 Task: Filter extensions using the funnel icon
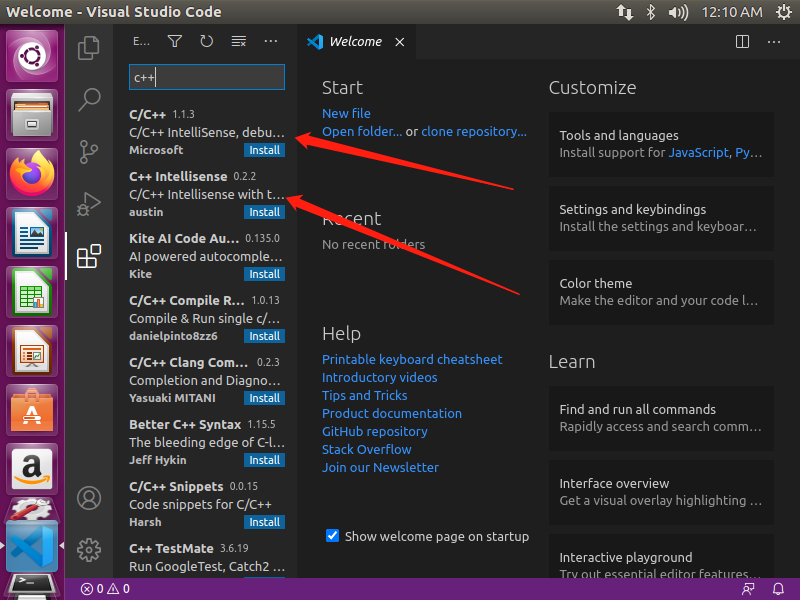pos(174,41)
